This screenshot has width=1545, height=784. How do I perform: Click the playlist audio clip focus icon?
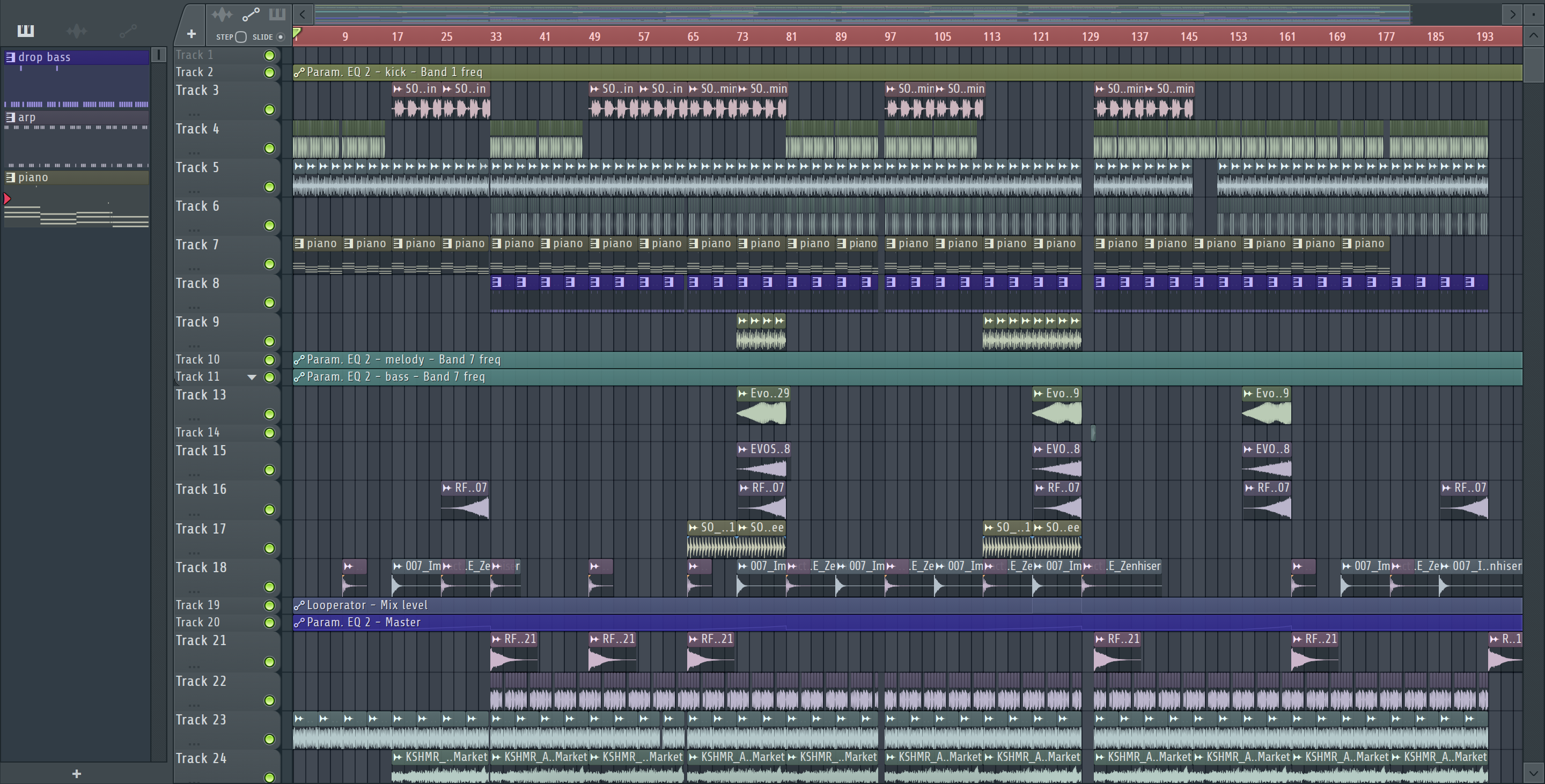tap(222, 14)
